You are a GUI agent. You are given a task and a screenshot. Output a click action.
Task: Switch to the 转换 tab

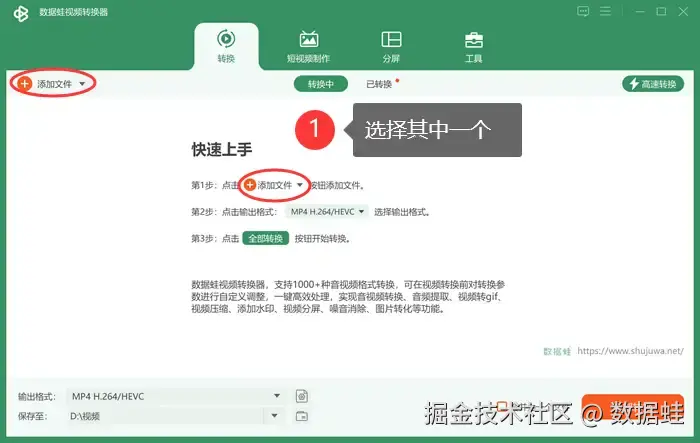tap(226, 46)
